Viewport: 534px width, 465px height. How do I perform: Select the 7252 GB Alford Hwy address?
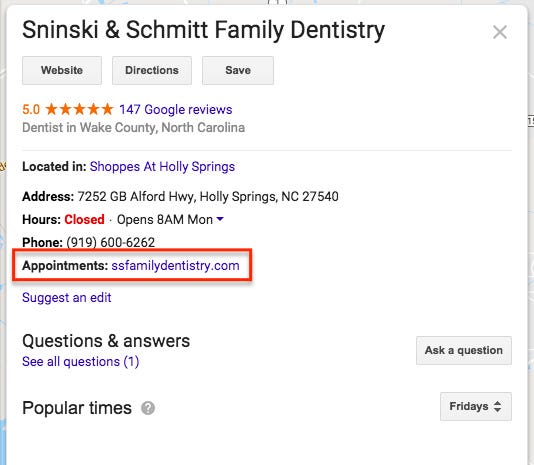208,197
